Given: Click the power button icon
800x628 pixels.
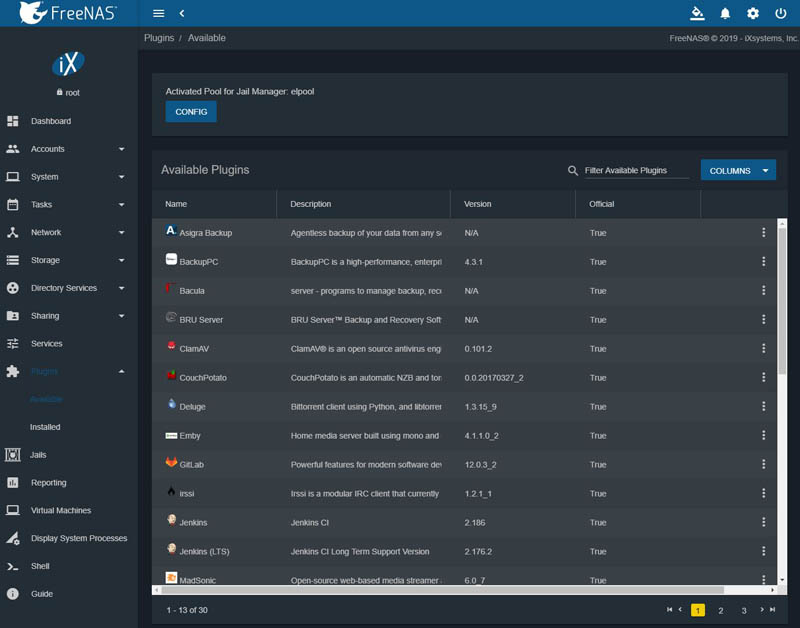Looking at the screenshot, I should [780, 13].
